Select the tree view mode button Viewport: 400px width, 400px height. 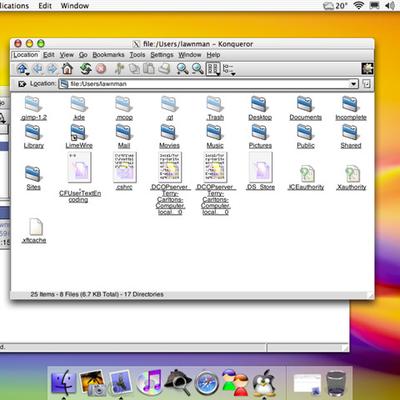click(229, 69)
